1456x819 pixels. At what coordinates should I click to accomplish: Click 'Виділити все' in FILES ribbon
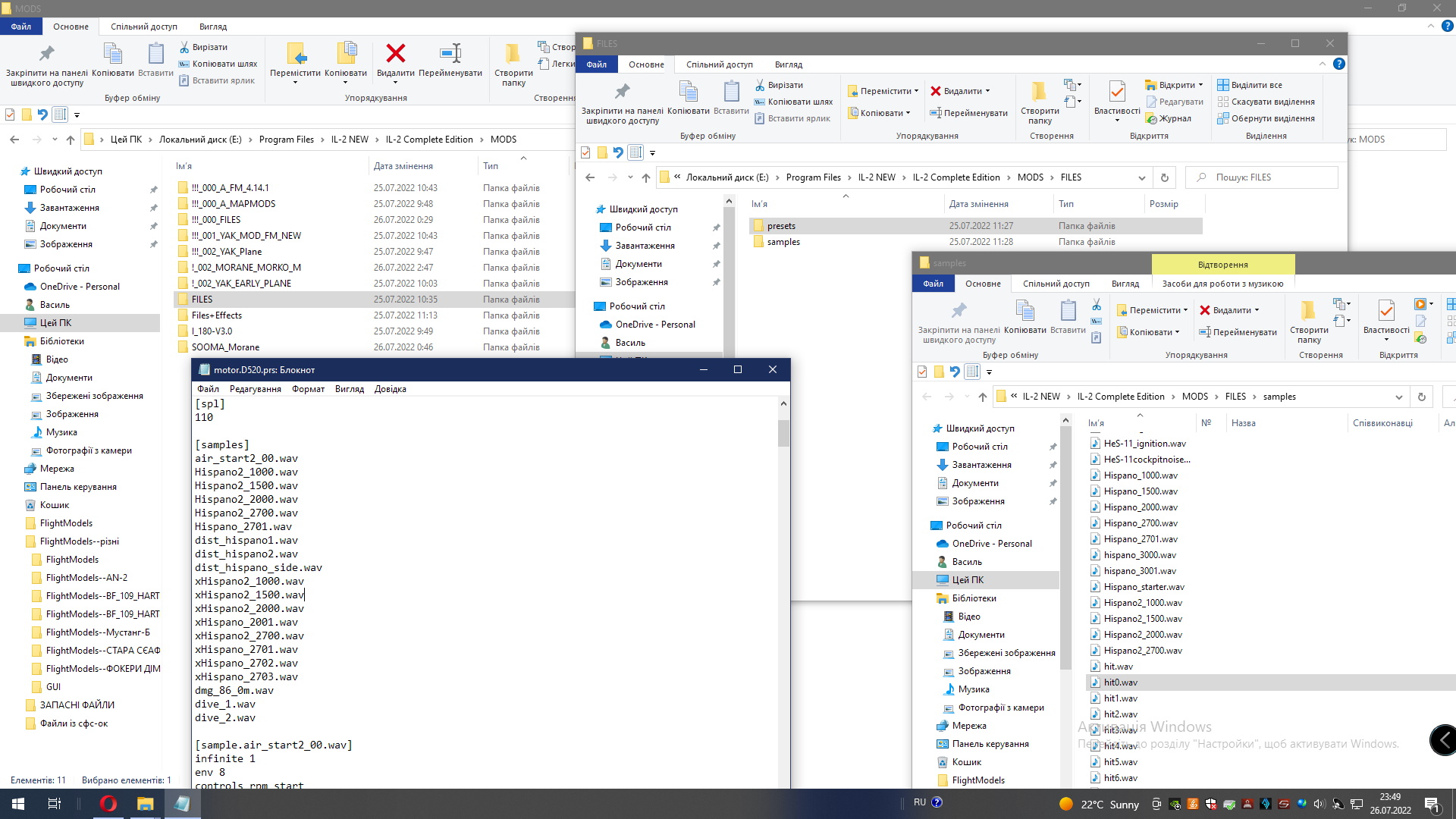(x=1256, y=85)
